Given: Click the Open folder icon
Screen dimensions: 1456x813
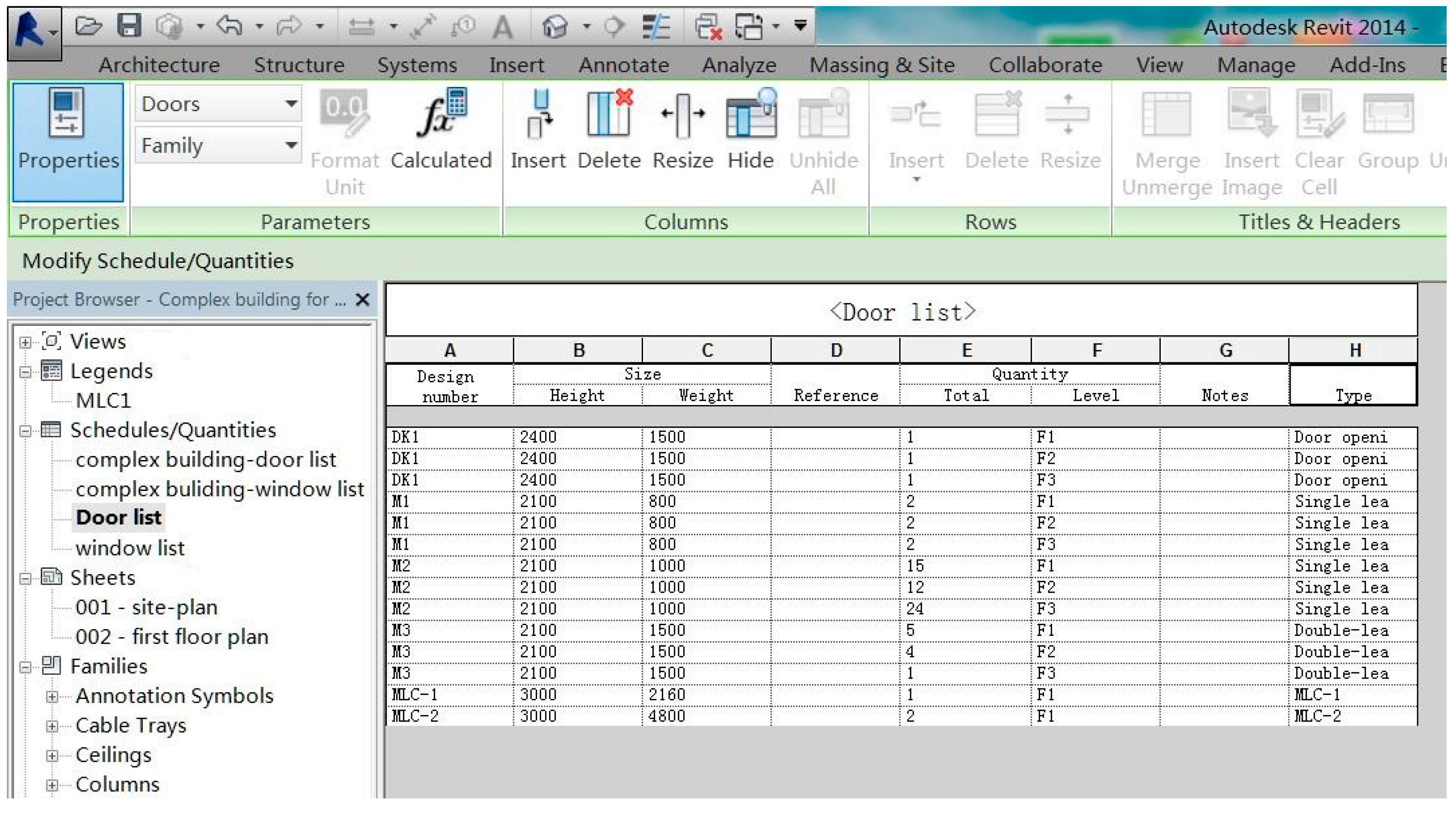Looking at the screenshot, I should 89,26.
